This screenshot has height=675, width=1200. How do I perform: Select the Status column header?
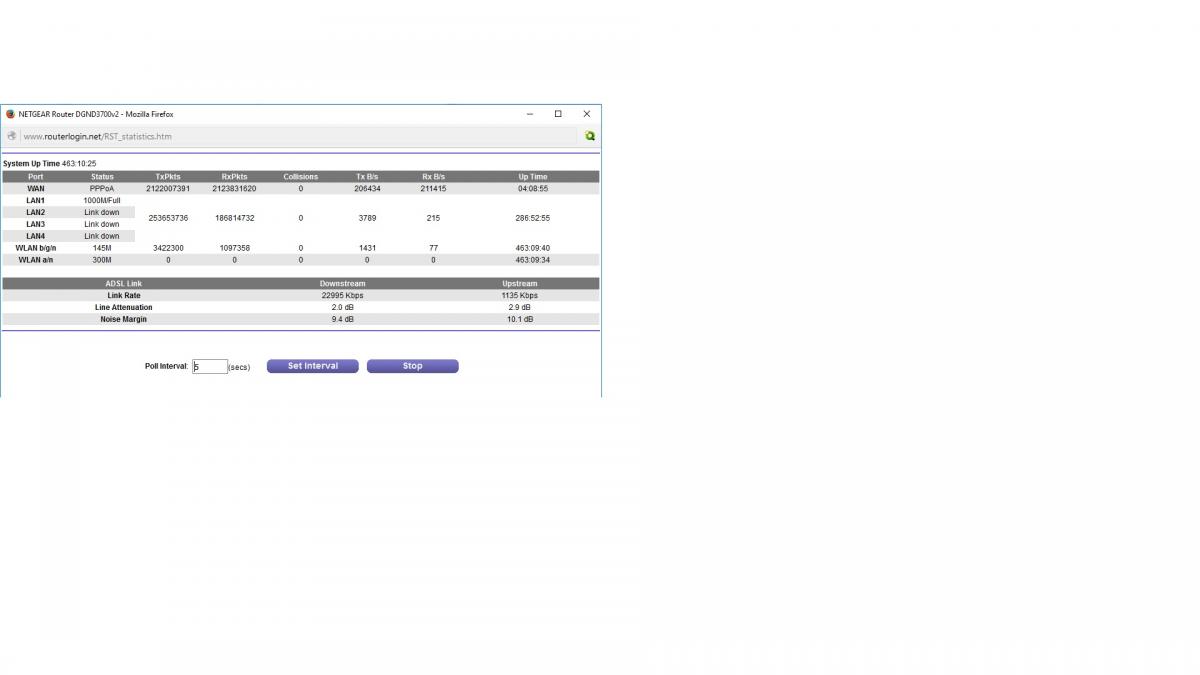[102, 177]
